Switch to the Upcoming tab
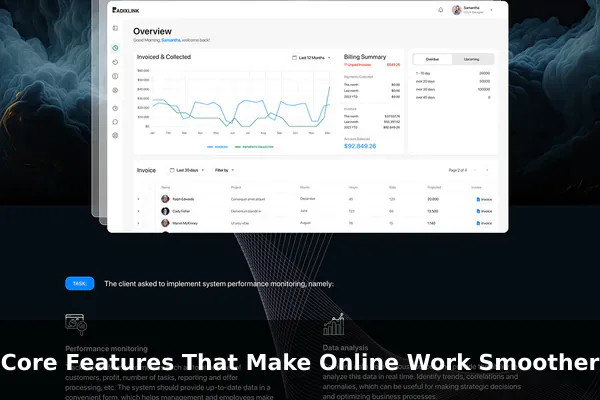Screen dimensions: 600x400 [471, 59]
